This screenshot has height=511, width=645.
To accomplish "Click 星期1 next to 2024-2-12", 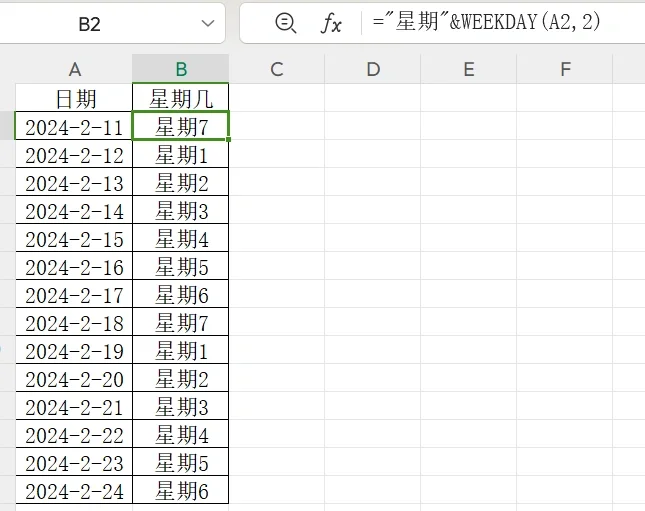I will pos(181,154).
